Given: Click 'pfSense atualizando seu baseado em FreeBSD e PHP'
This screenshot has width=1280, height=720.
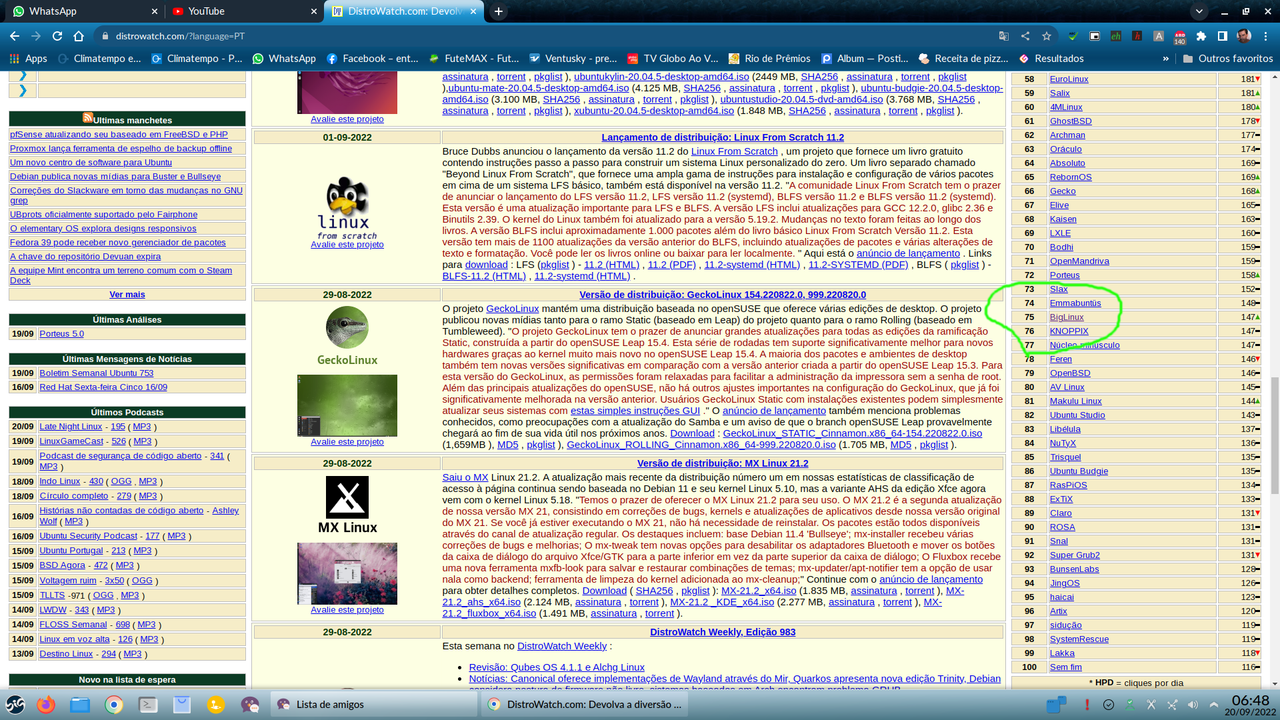Looking at the screenshot, I should coord(118,134).
